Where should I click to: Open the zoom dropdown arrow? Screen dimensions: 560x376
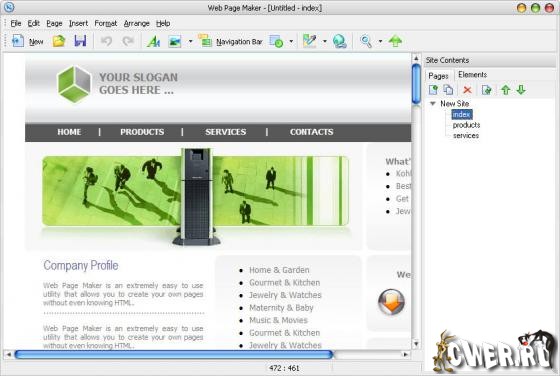pos(380,41)
